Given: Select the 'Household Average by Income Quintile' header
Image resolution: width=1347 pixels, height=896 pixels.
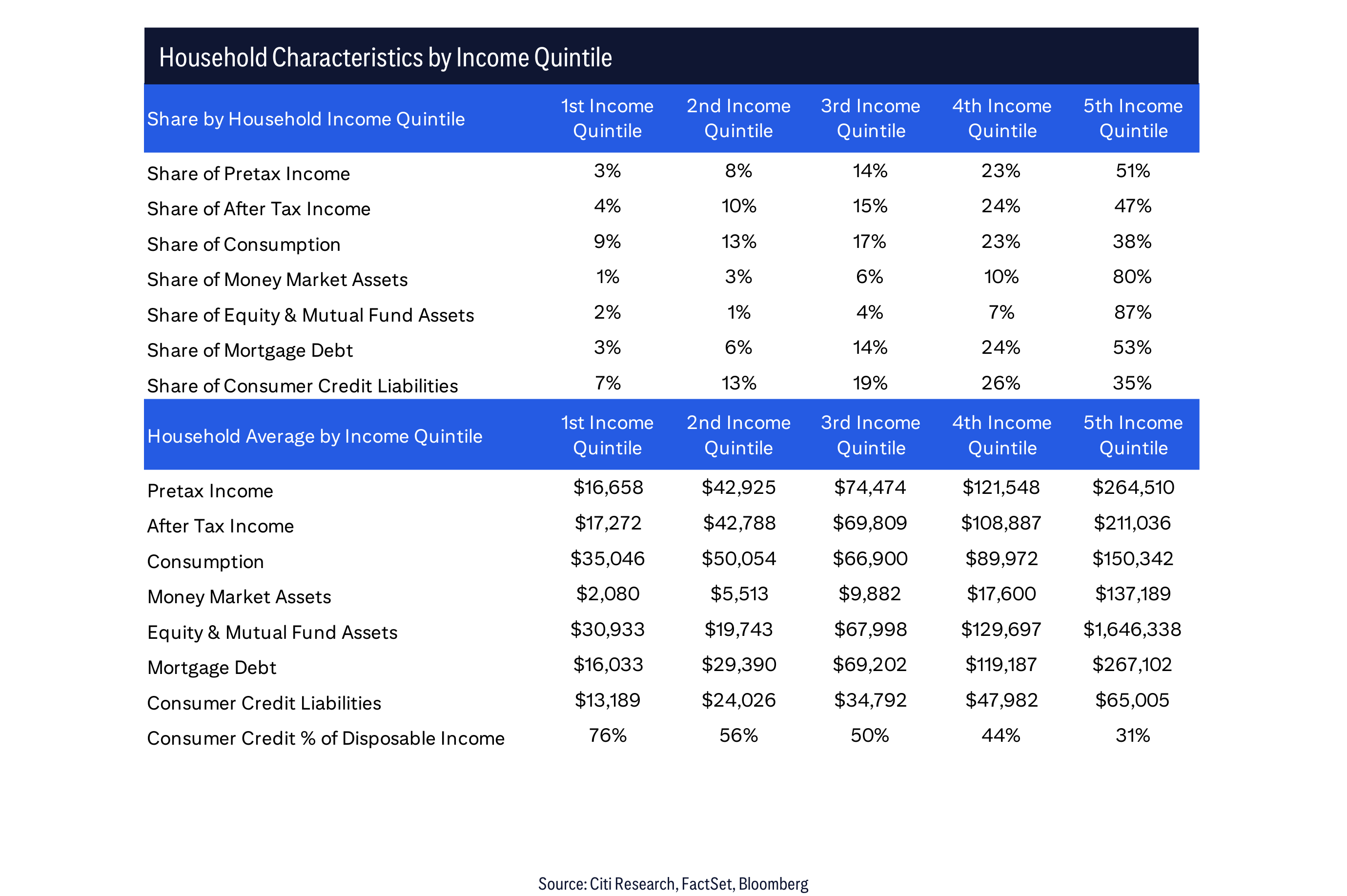Looking at the screenshot, I should click(x=315, y=436).
